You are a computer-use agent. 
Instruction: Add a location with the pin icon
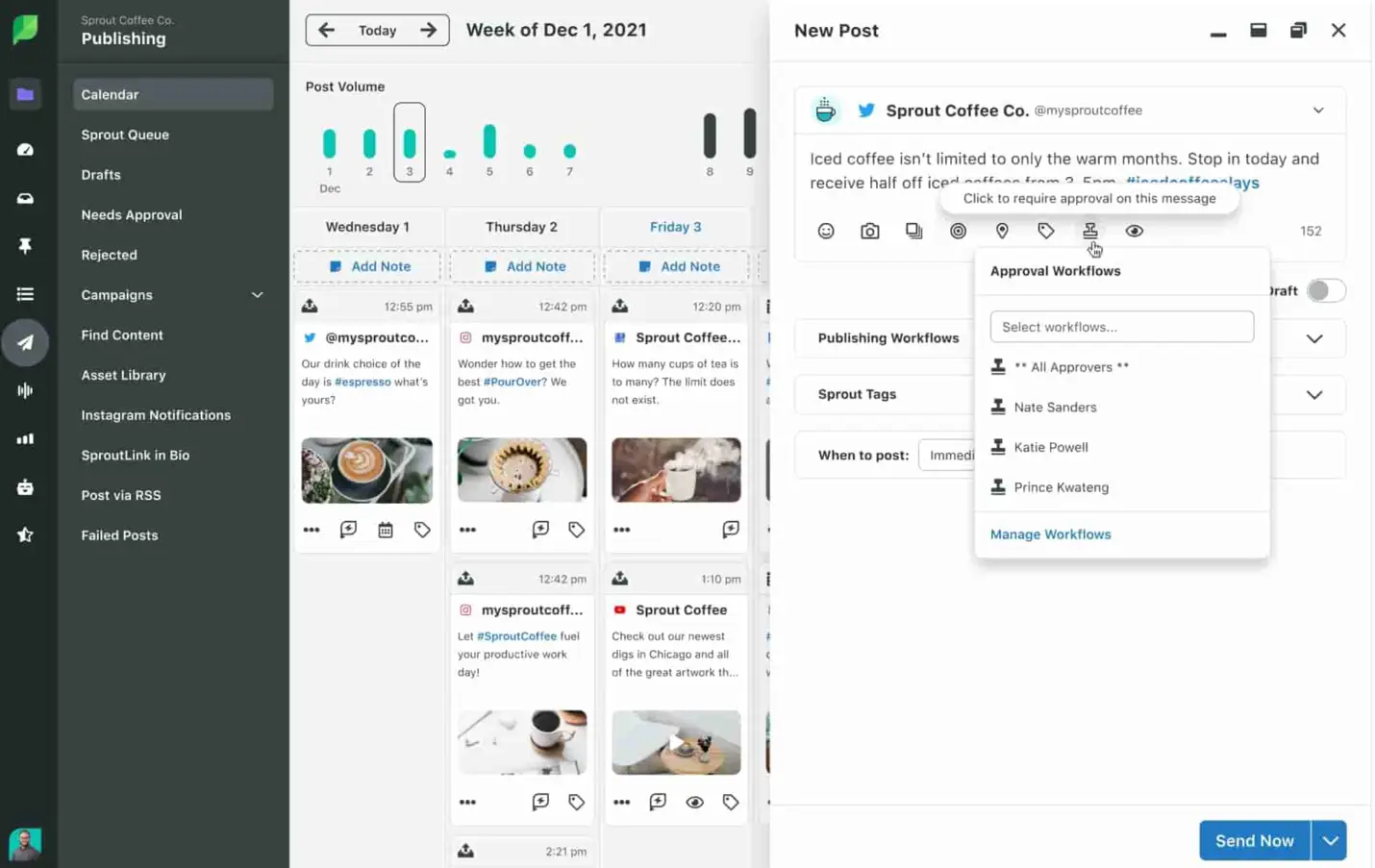[1002, 231]
